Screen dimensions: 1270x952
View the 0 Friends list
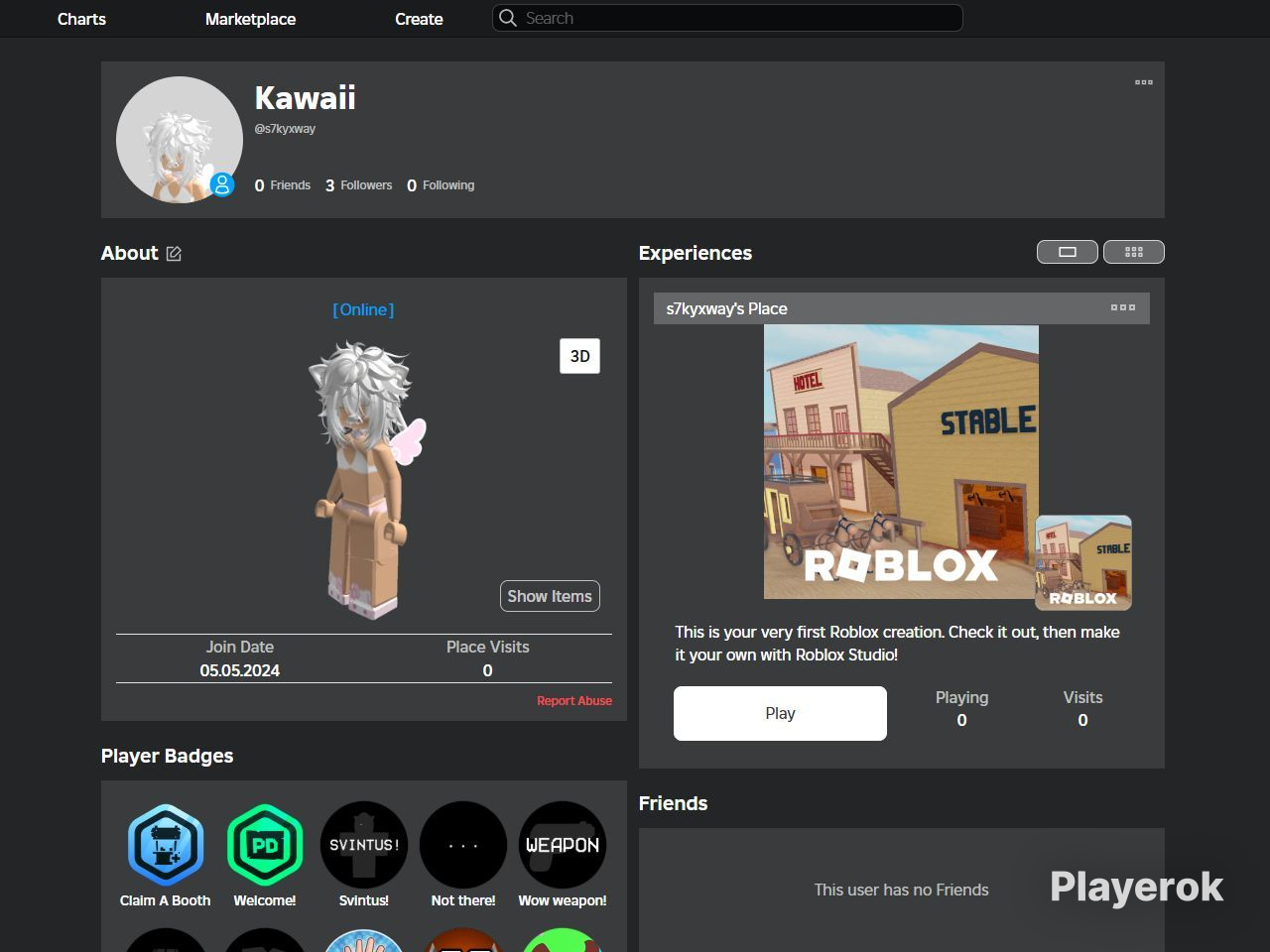[283, 185]
